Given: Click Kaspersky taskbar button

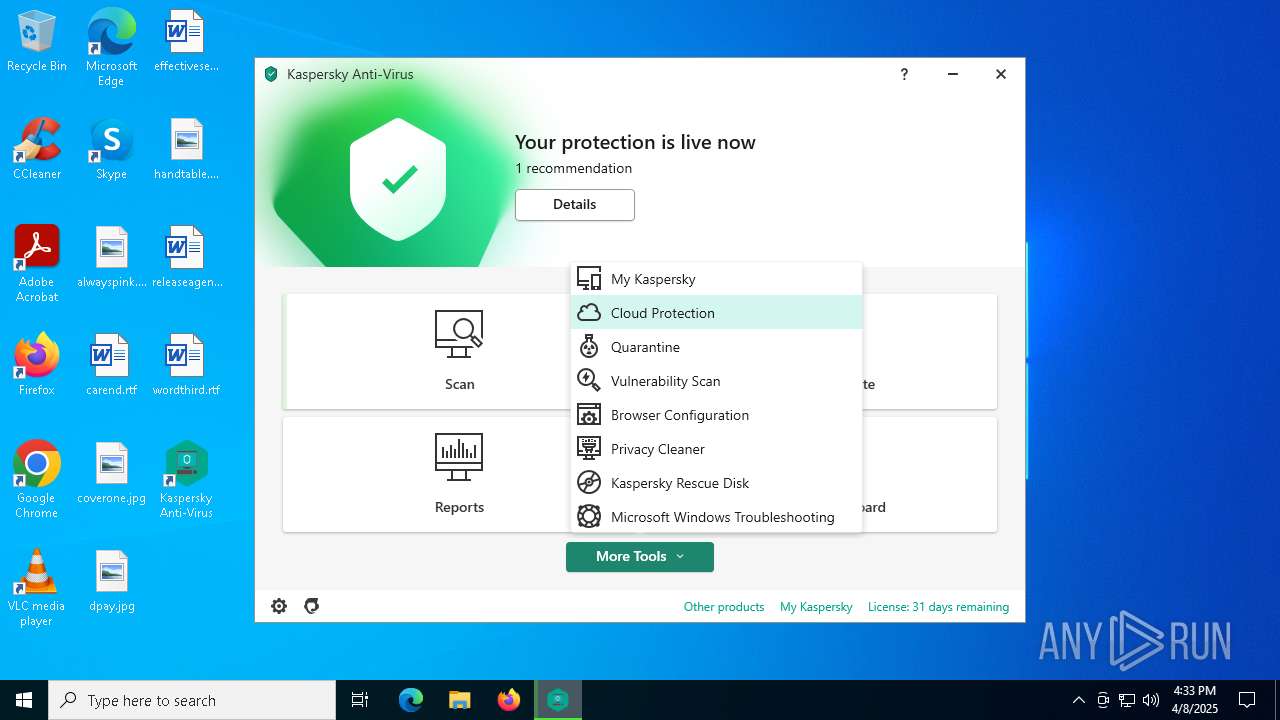Looking at the screenshot, I should pyautogui.click(x=558, y=700).
